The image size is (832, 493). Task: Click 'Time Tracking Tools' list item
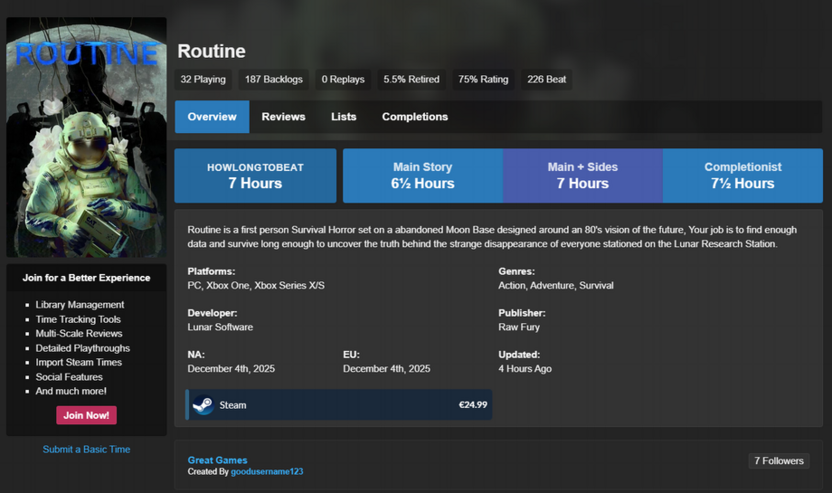coord(78,319)
